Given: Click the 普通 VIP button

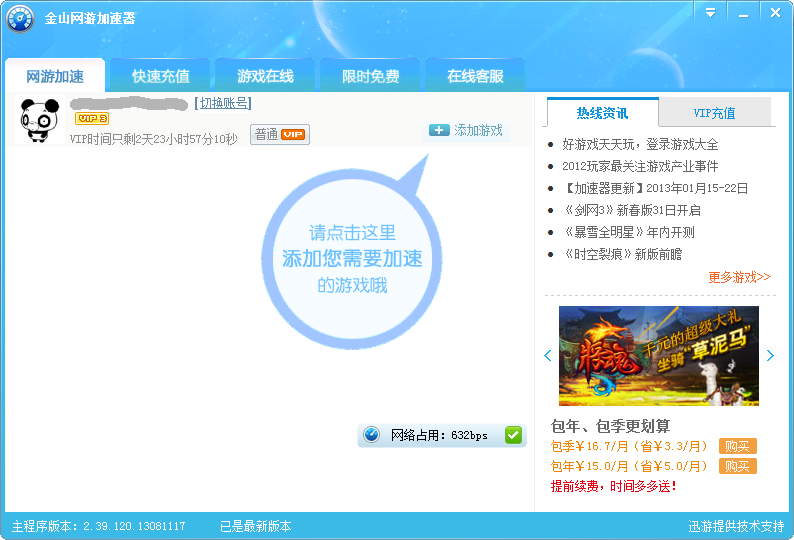Looking at the screenshot, I should tap(280, 135).
